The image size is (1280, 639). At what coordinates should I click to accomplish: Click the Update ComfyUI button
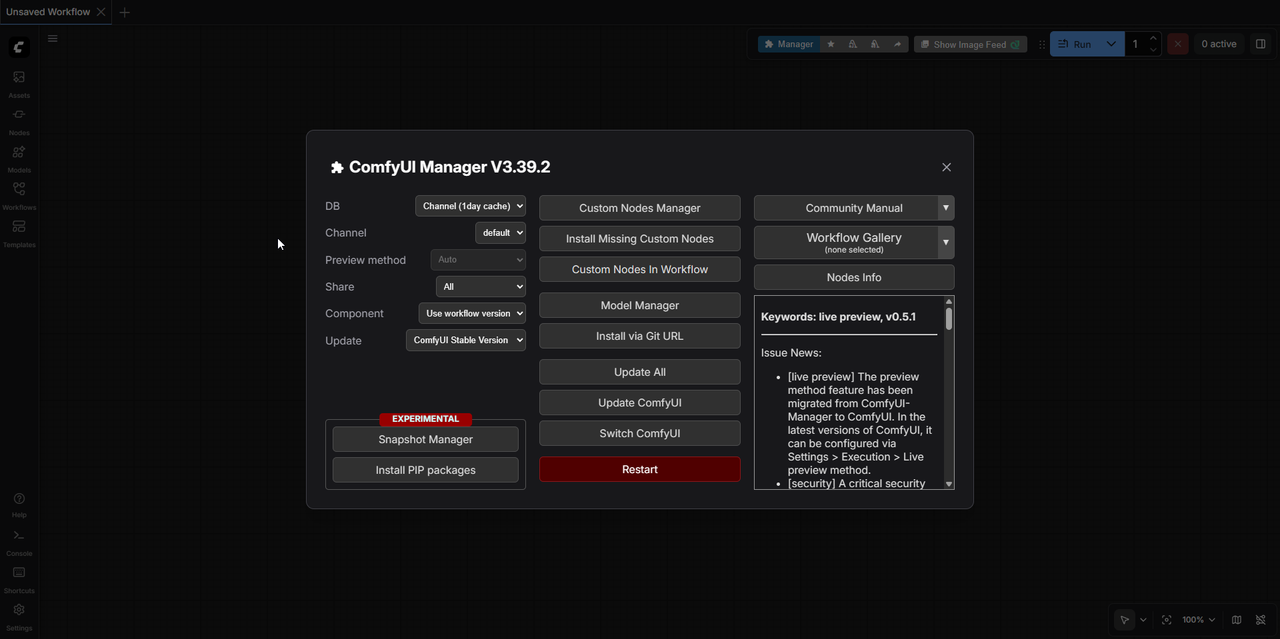point(640,403)
